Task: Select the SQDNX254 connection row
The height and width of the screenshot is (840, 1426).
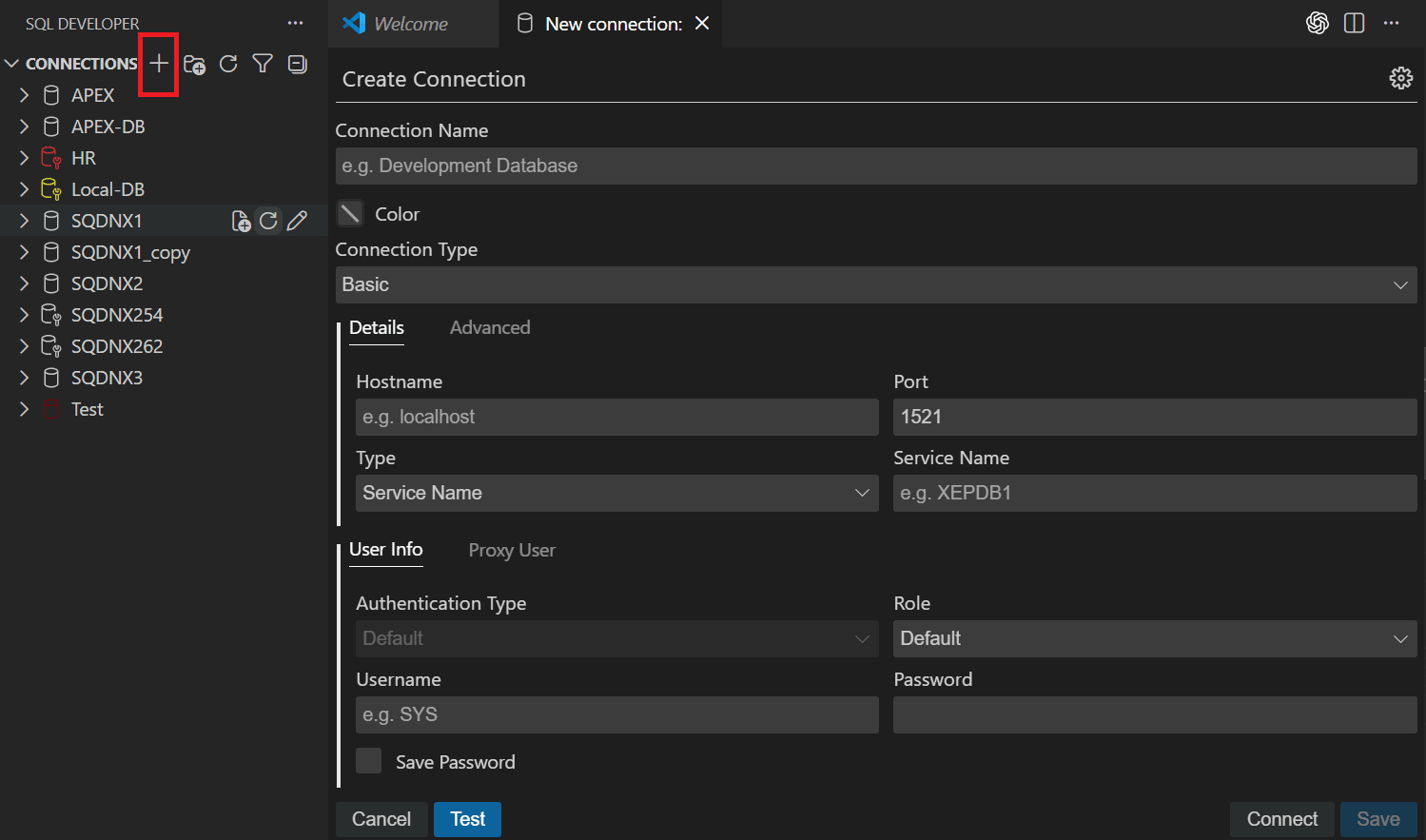Action: click(x=164, y=315)
